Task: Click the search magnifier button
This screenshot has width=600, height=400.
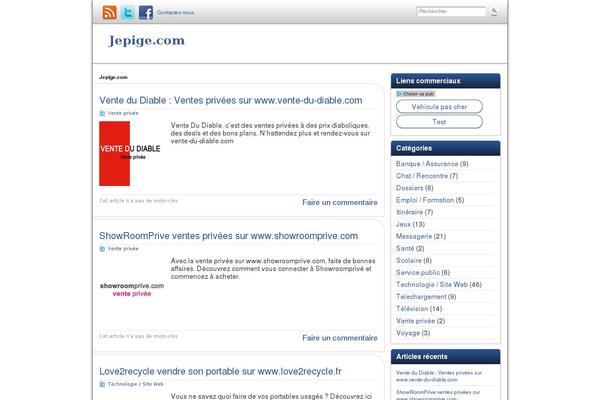Action: [494, 11]
